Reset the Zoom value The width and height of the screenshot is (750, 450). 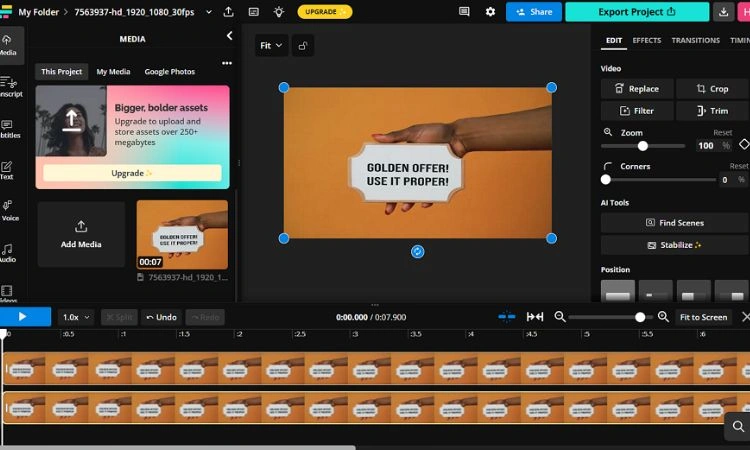click(x=722, y=132)
